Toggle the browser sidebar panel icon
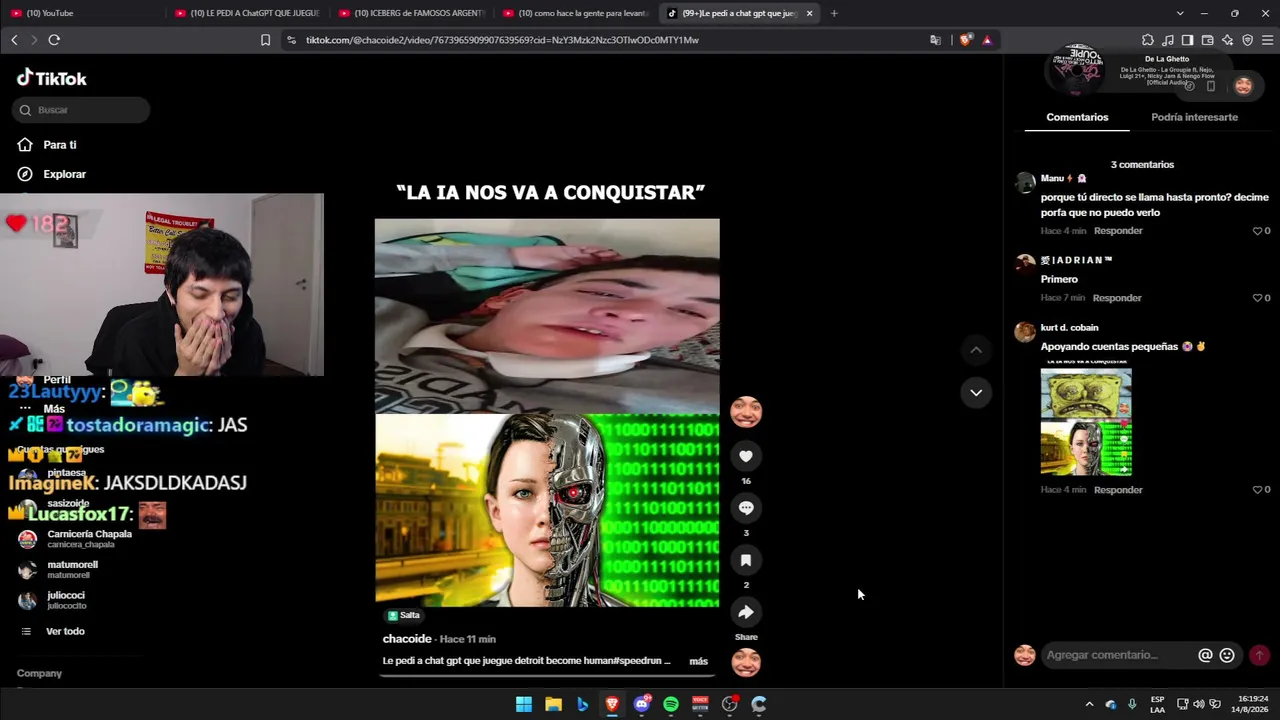Image resolution: width=1280 pixels, height=720 pixels. coord(1187,40)
